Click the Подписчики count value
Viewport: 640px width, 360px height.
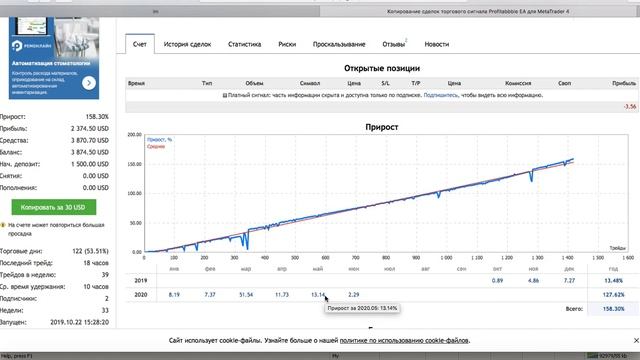click(107, 298)
